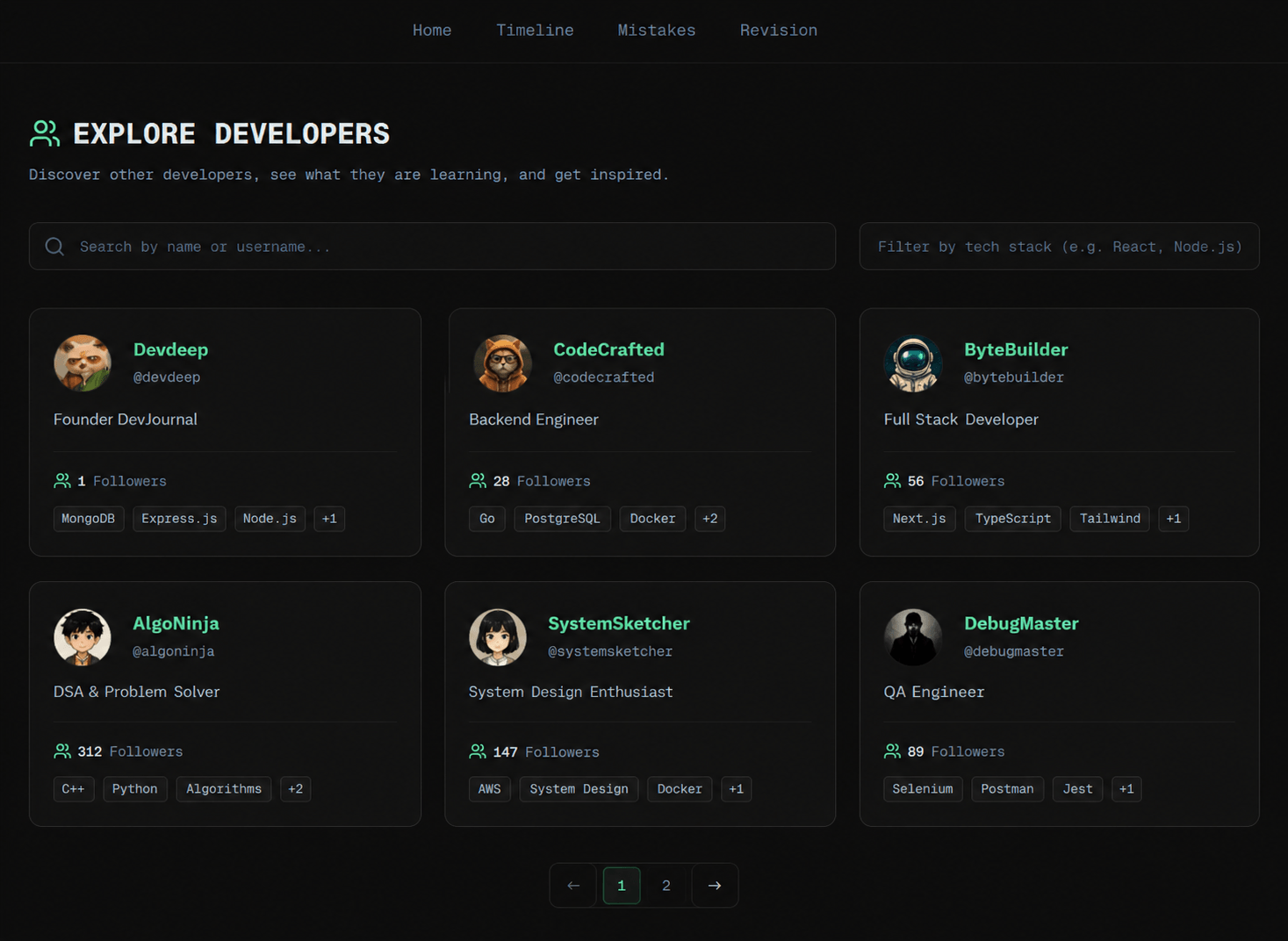The height and width of the screenshot is (941, 1288).
Task: Open the Revision nav item
Action: pos(779,31)
